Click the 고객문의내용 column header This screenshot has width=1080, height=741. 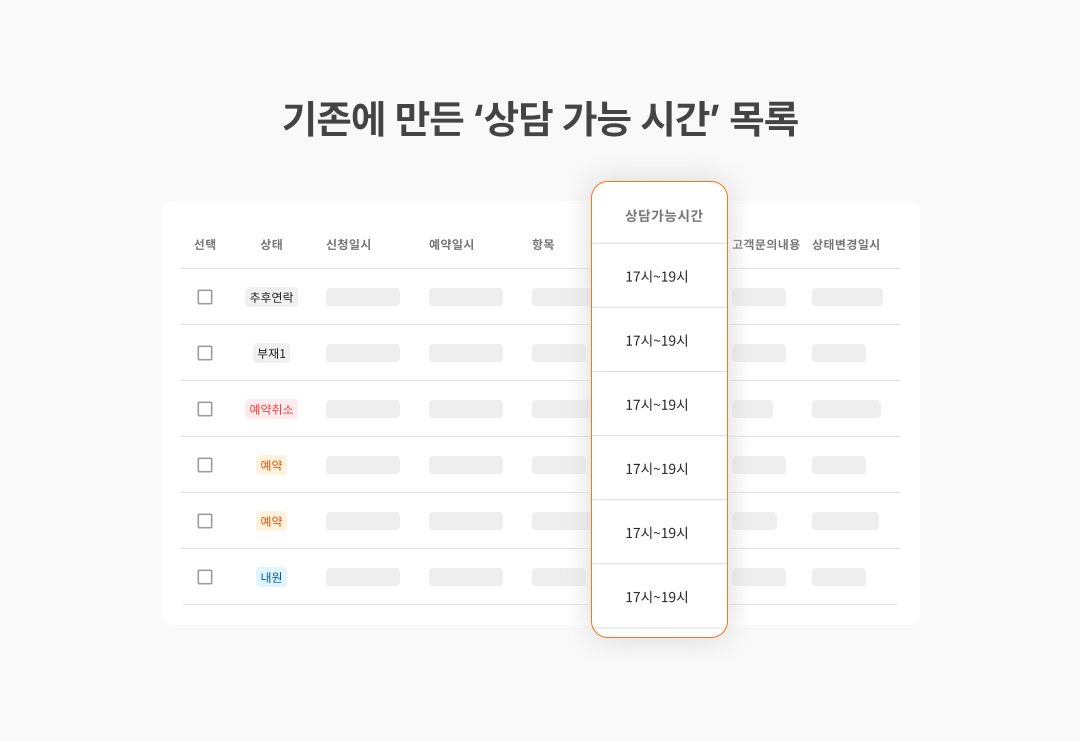click(765, 244)
